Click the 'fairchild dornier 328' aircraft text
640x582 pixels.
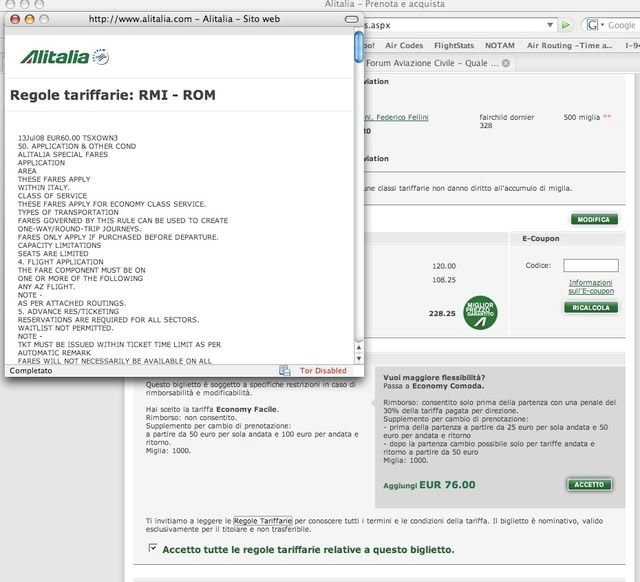[x=507, y=121]
